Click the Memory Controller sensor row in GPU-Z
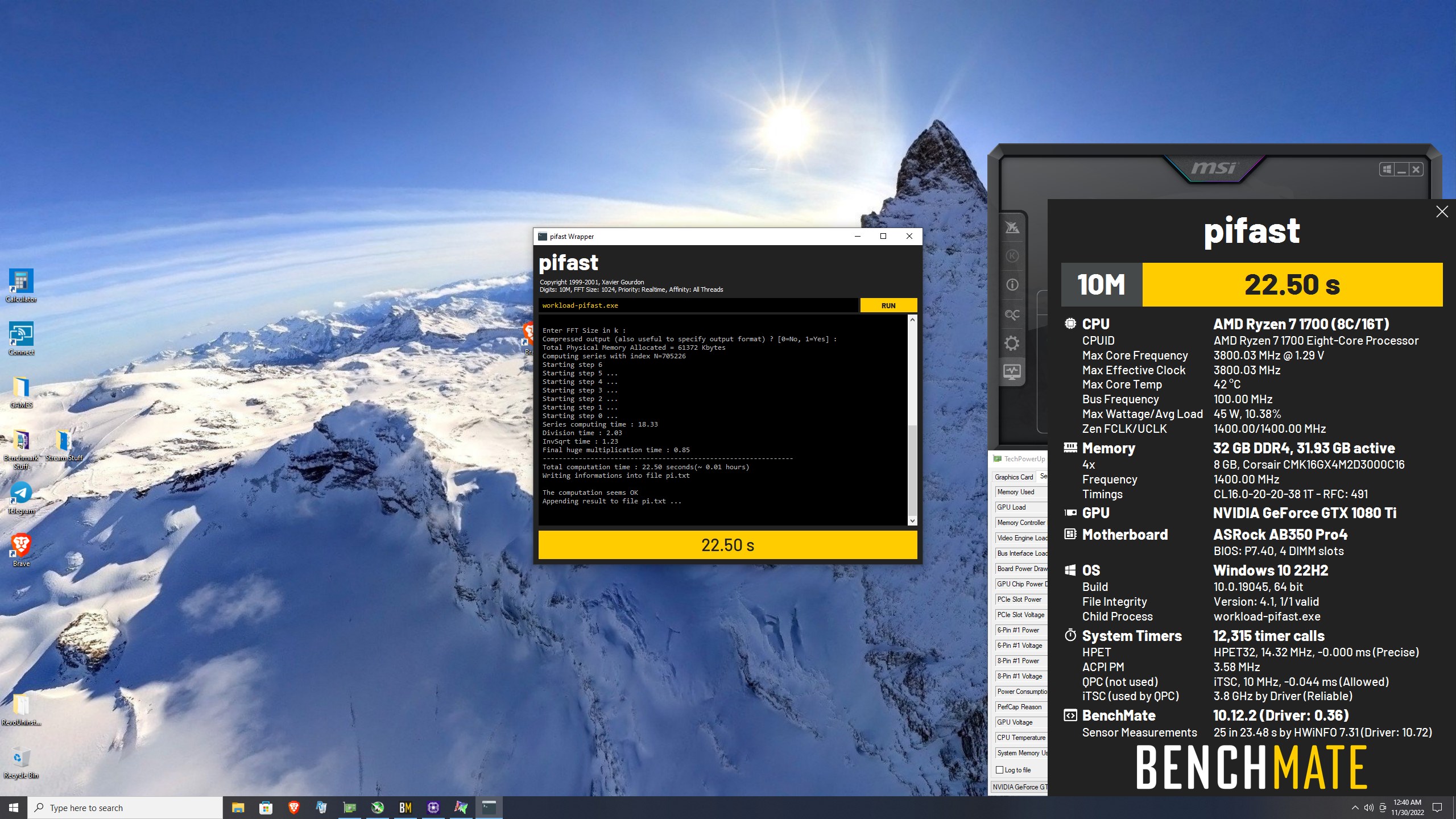This screenshot has width=1456, height=819. [1021, 523]
